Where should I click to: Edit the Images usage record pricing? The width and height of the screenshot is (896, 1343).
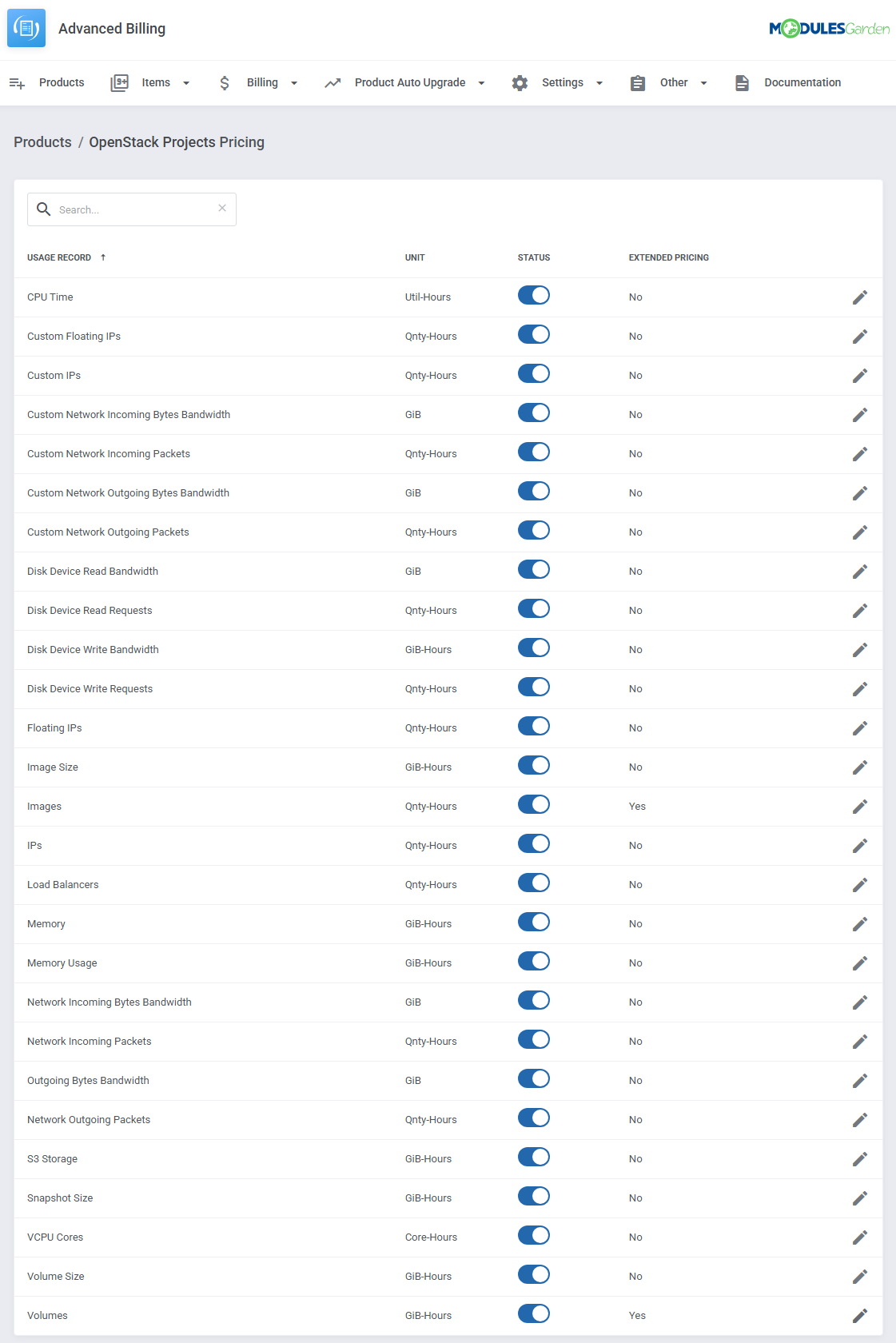(860, 807)
